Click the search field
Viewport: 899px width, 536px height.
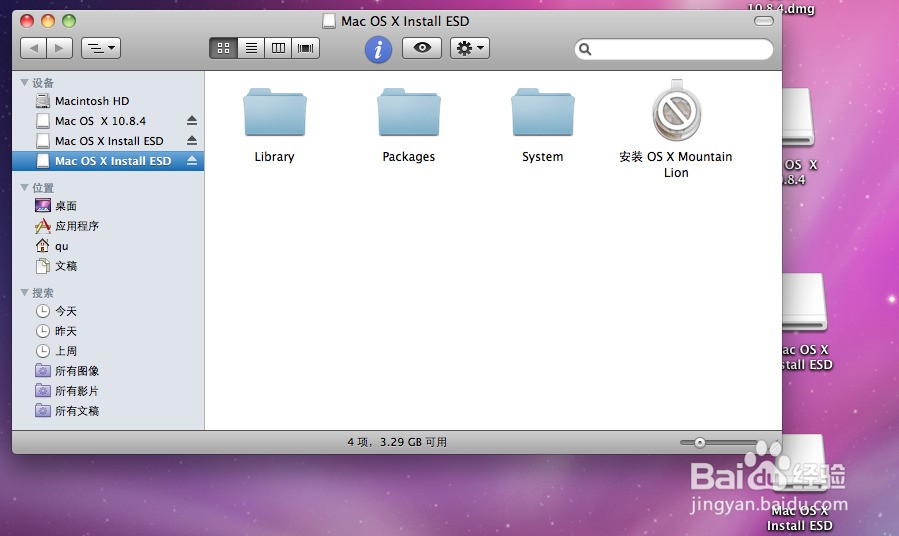pyautogui.click(x=674, y=49)
